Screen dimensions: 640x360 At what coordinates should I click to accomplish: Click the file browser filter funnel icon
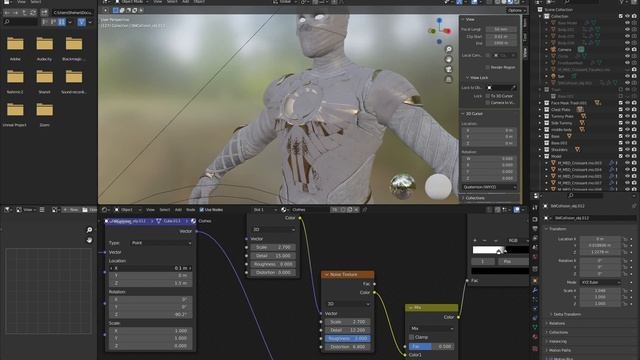coord(81,22)
